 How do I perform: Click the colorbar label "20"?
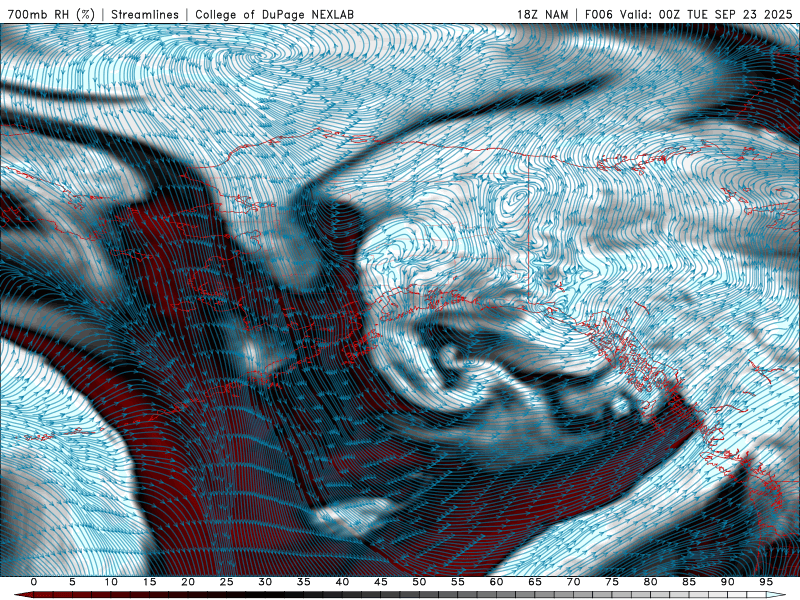(188, 582)
